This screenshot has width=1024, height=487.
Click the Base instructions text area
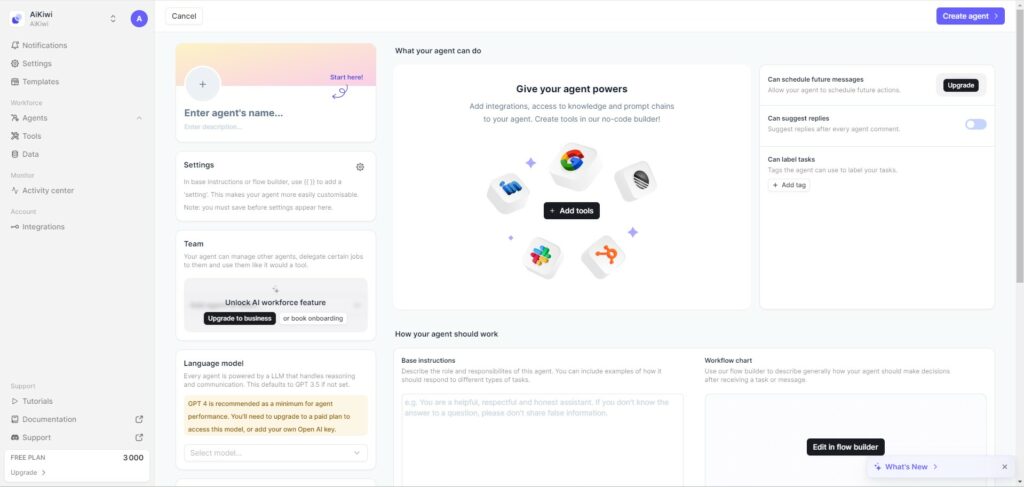[x=543, y=439]
